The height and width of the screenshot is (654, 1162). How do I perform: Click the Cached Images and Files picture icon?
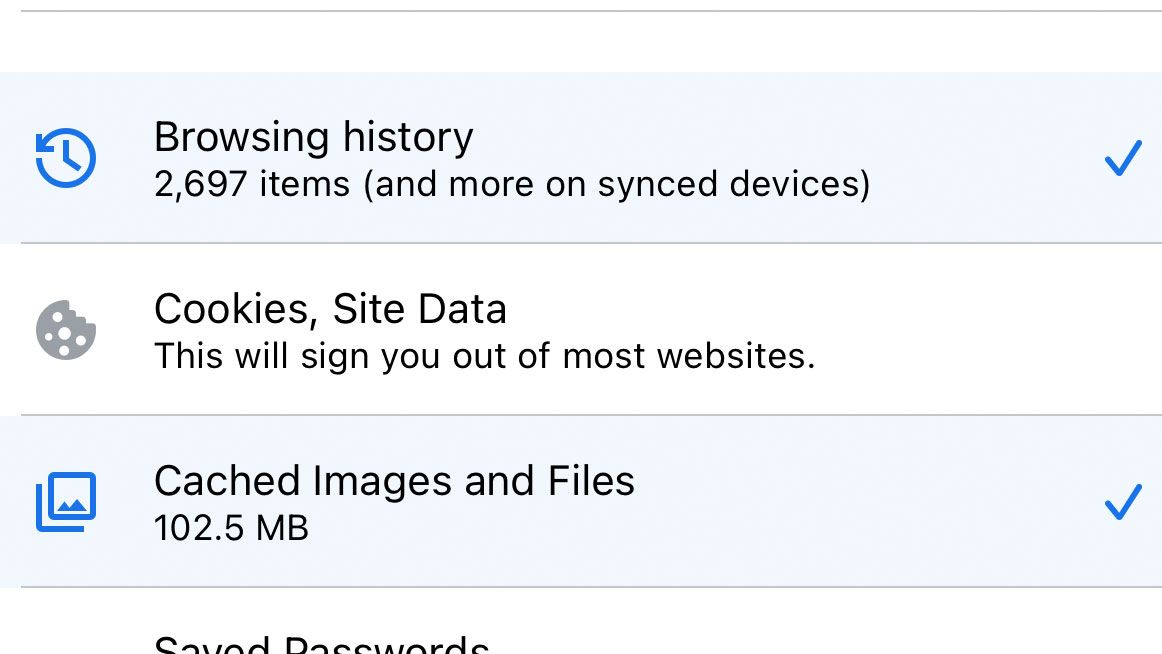(x=66, y=502)
